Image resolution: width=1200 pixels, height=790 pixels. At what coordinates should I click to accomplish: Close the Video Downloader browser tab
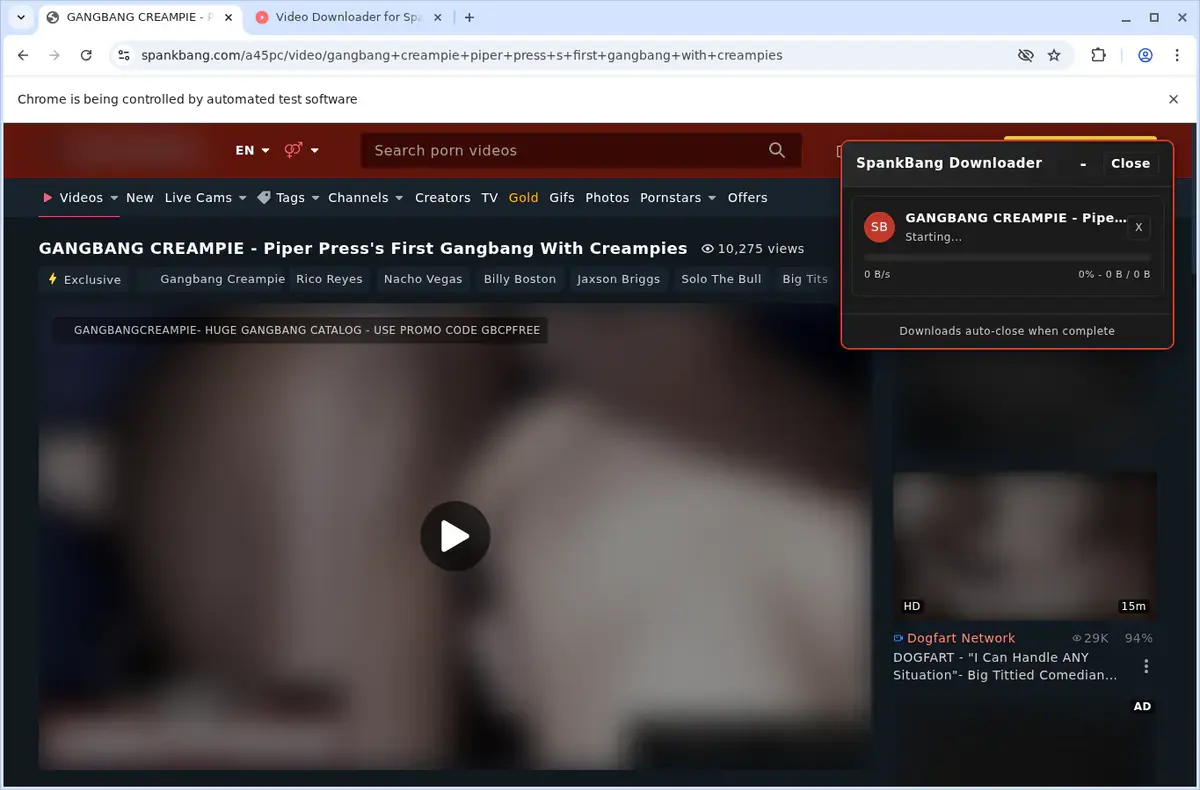click(x=438, y=17)
